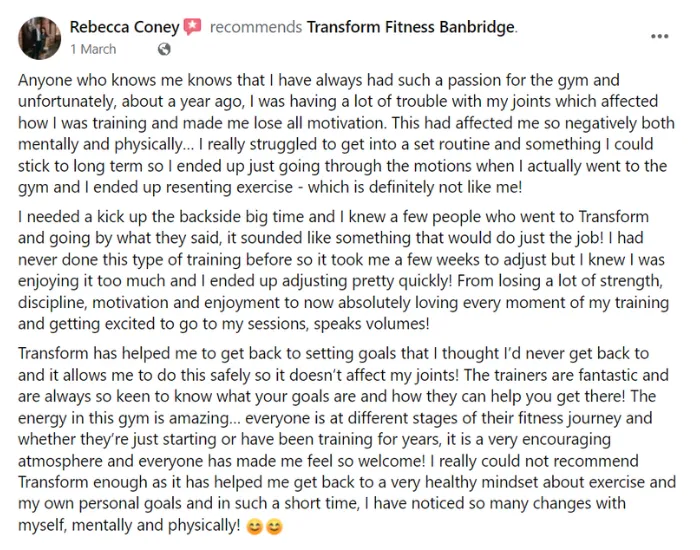Click the line ending "definitely not like me!"
700x550 pixels.
click(270, 187)
